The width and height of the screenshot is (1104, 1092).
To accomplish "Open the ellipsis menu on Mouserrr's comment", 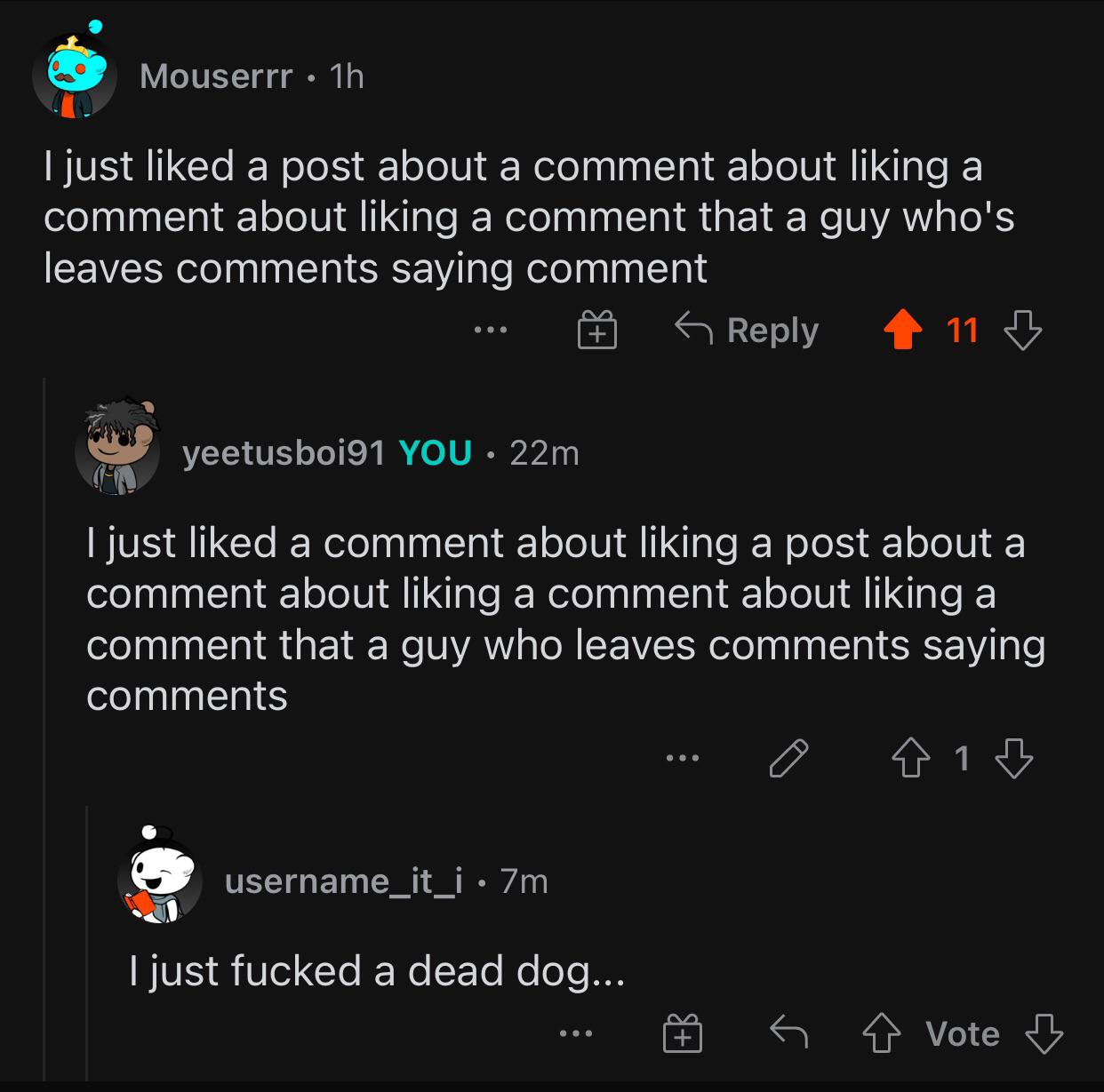I will coord(491,331).
